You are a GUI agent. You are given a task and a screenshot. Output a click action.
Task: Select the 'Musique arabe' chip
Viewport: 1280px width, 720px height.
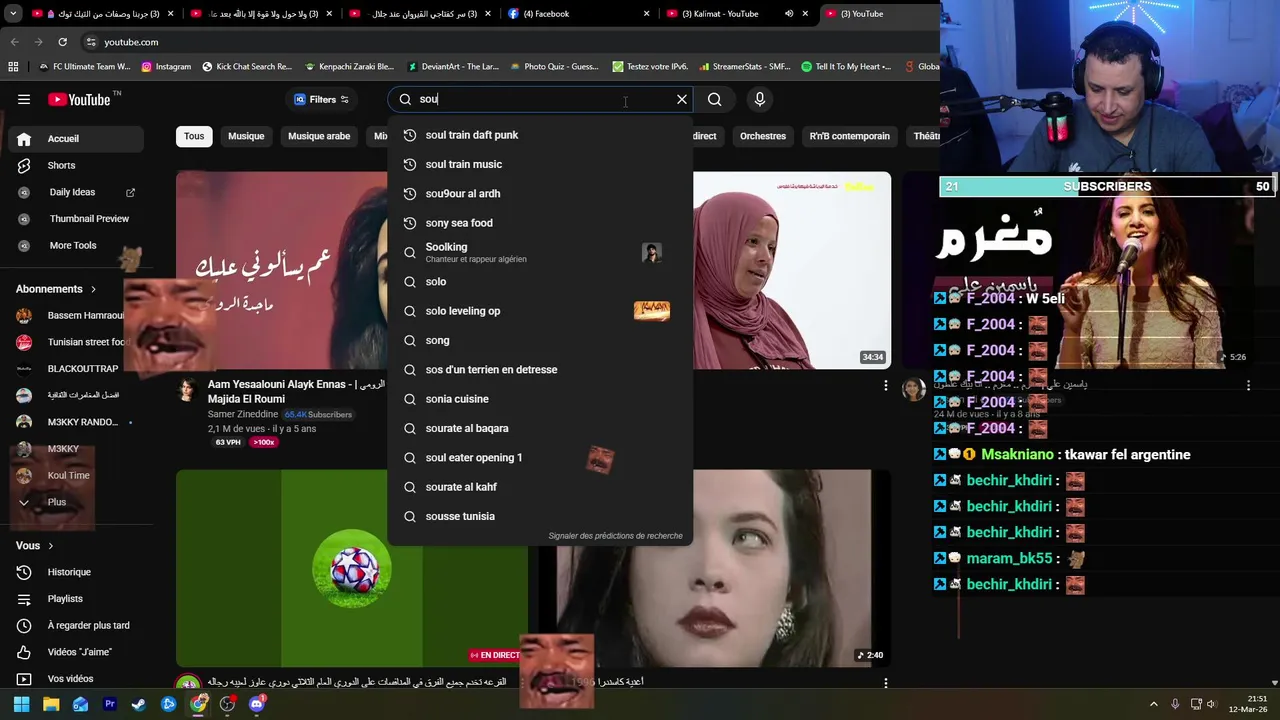pyautogui.click(x=319, y=136)
